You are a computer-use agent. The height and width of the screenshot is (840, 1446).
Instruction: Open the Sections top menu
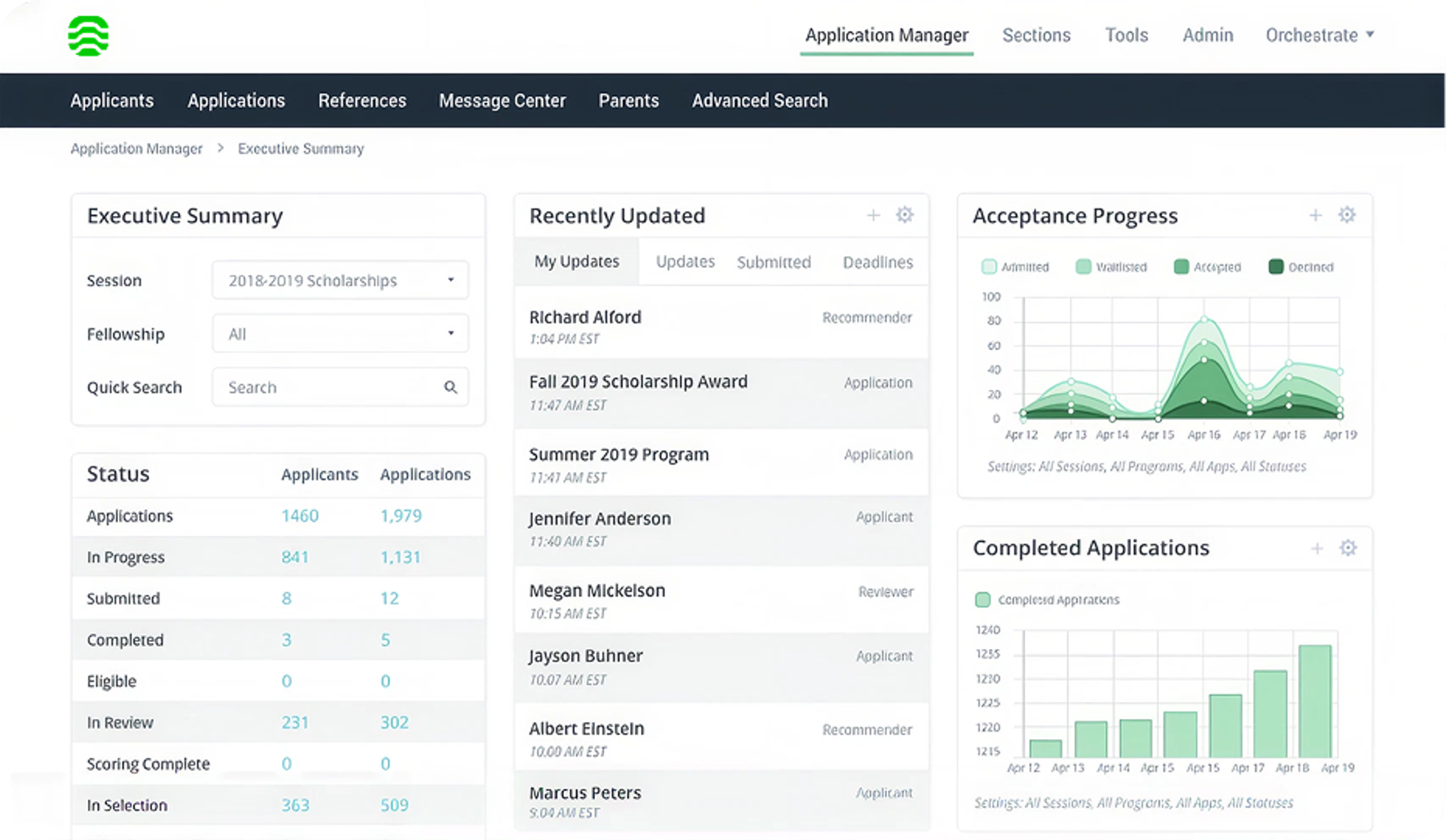pyautogui.click(x=1036, y=35)
